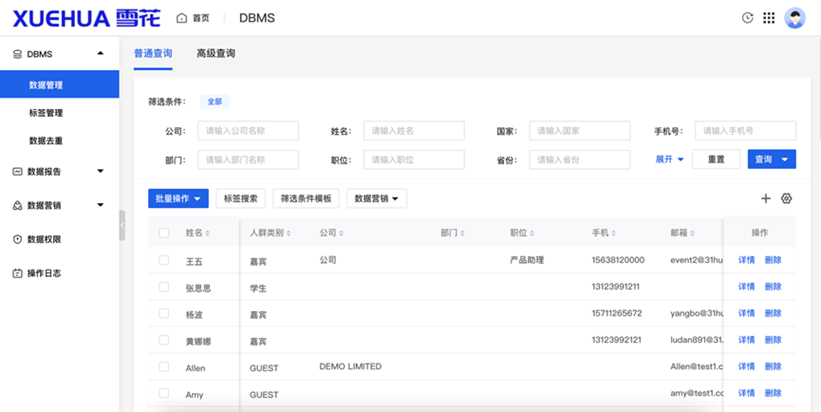Viewport: 821px width, 412px height.
Task: Open the clock history icon
Action: tap(747, 18)
